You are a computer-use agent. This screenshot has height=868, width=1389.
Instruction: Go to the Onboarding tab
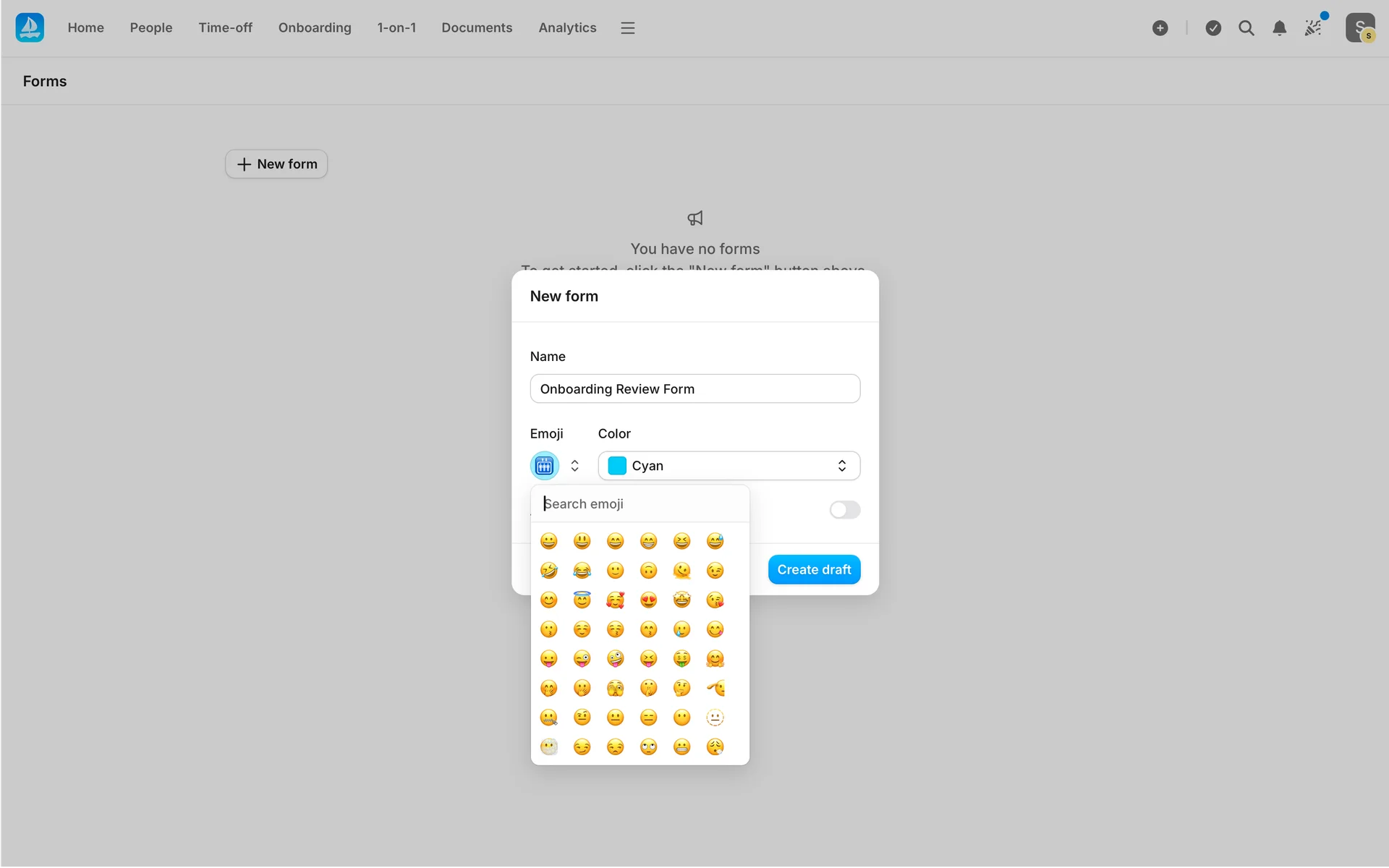click(x=315, y=27)
